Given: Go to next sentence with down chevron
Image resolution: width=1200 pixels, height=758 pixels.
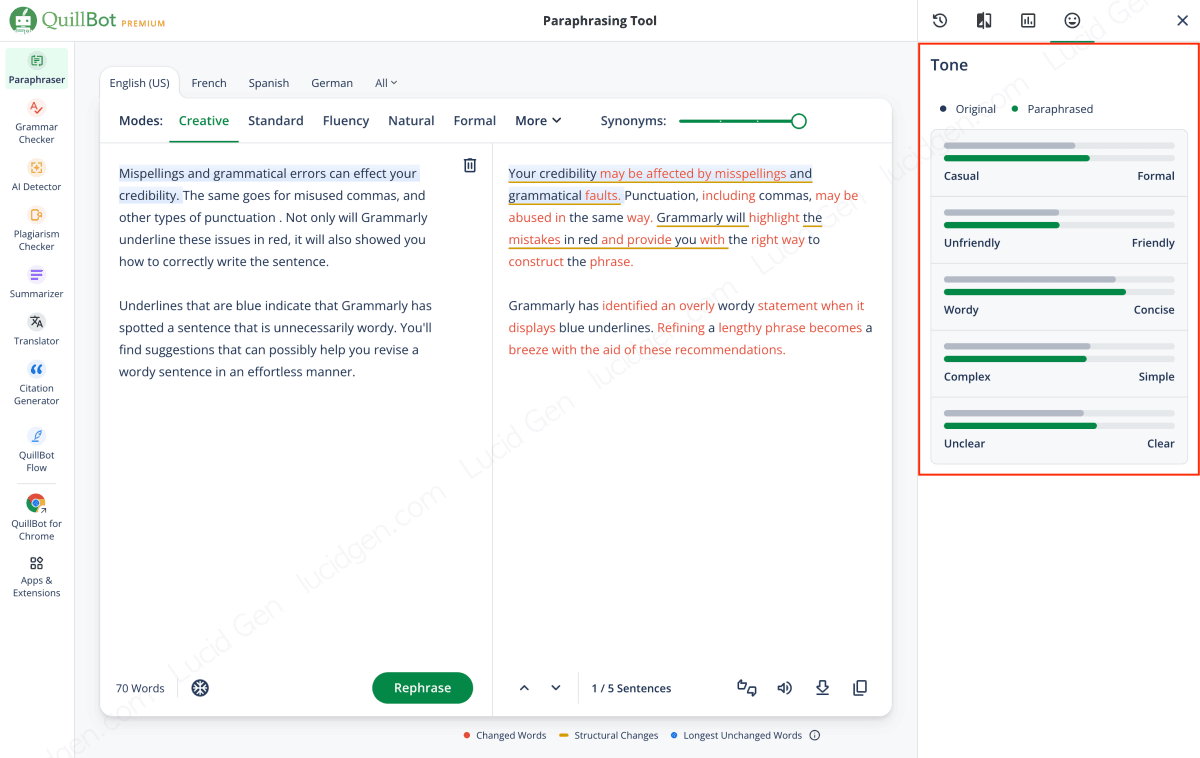Looking at the screenshot, I should coord(556,688).
